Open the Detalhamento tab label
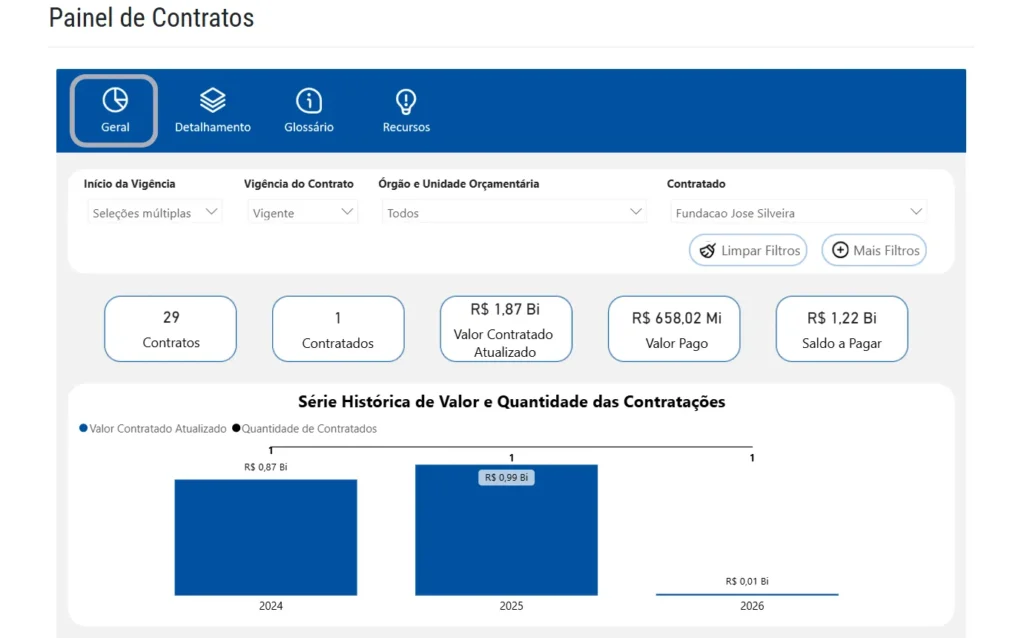The width and height of the screenshot is (1024, 638). (x=212, y=127)
